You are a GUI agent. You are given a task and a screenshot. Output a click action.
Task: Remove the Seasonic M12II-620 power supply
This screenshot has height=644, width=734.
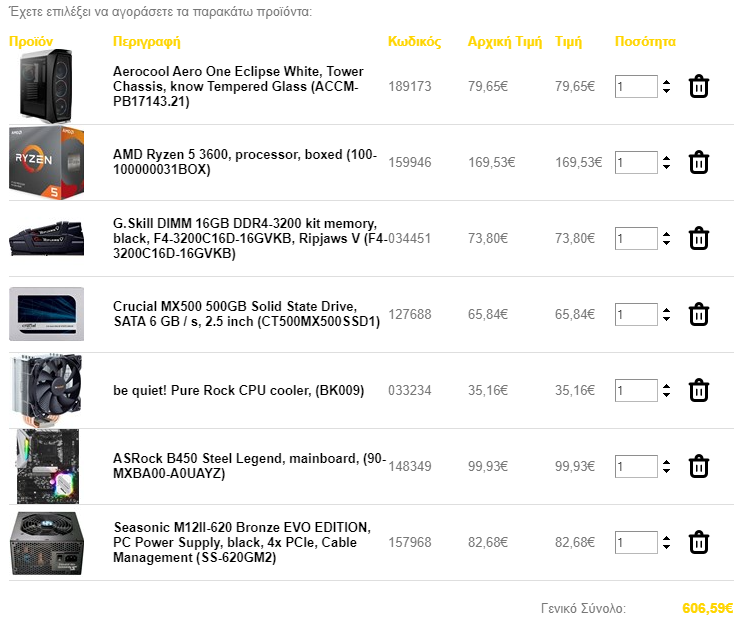(698, 542)
